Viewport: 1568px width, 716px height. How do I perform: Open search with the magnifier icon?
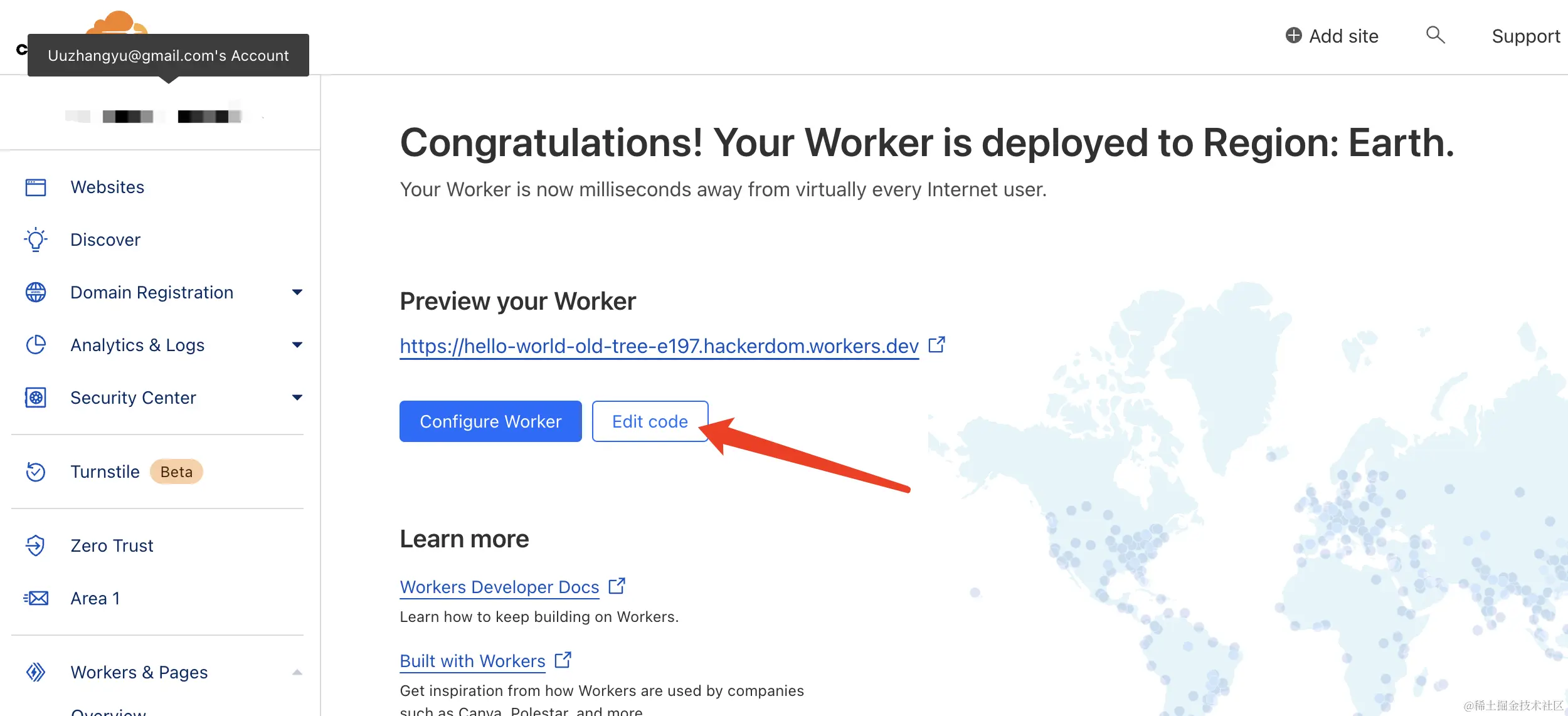(x=1435, y=35)
